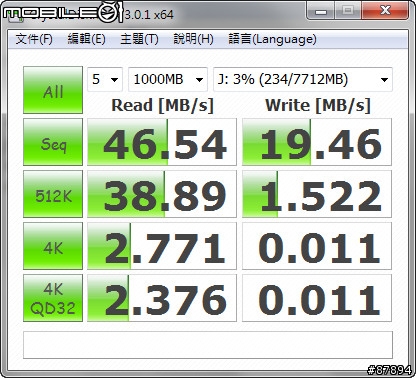Open the 編輯(E) menu

point(86,39)
